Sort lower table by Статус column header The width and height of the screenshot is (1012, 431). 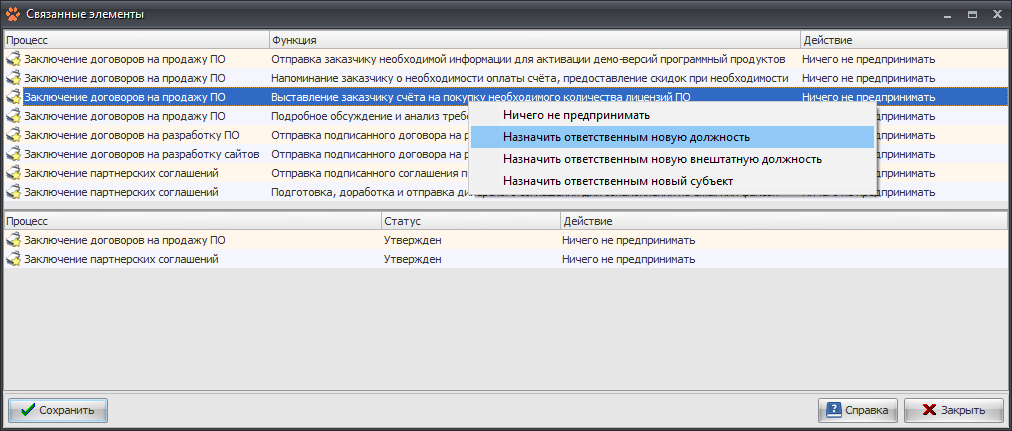[469, 220]
